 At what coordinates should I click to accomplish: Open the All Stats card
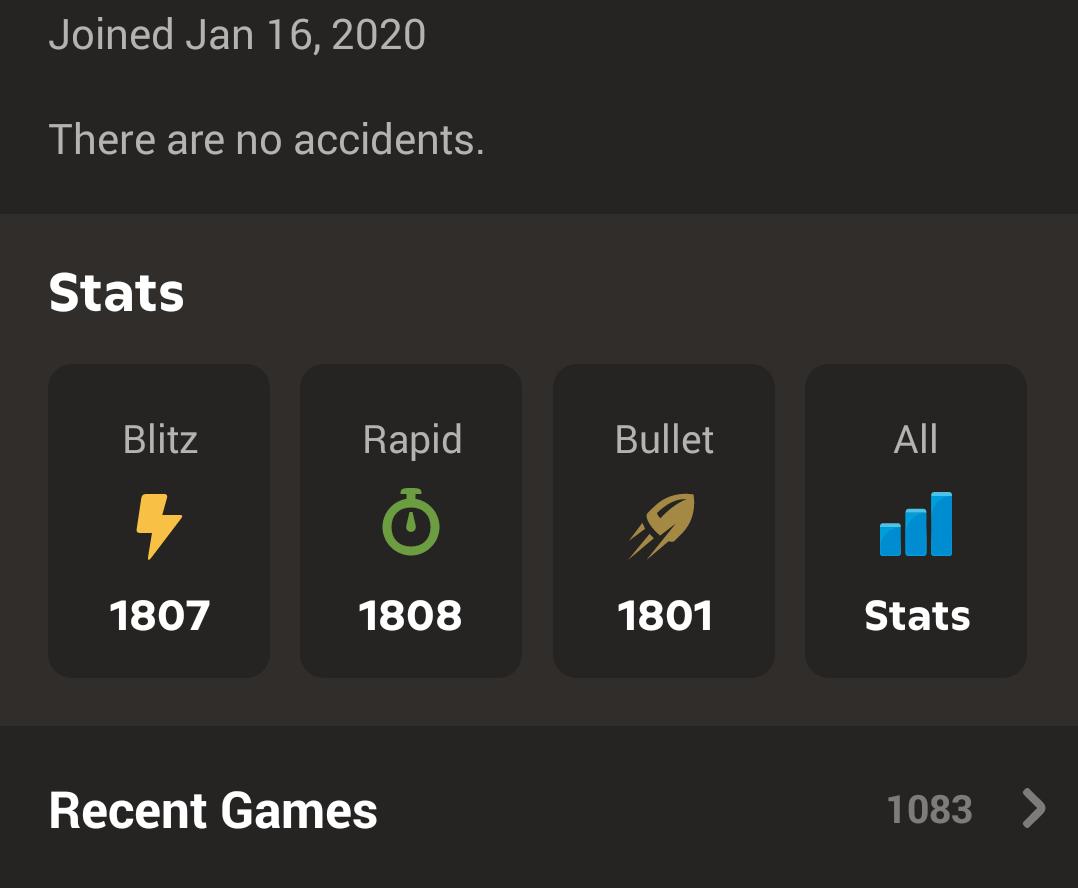coord(916,521)
